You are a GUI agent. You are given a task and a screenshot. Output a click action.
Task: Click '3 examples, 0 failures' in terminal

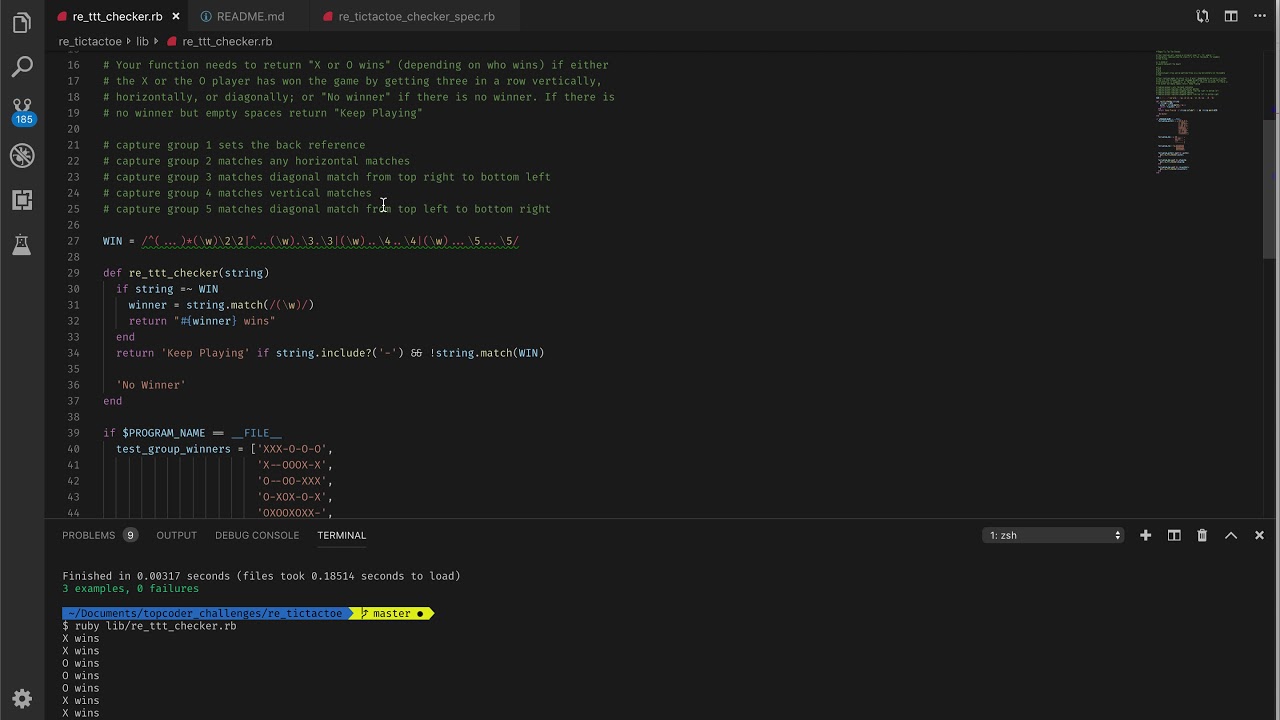[x=130, y=589]
